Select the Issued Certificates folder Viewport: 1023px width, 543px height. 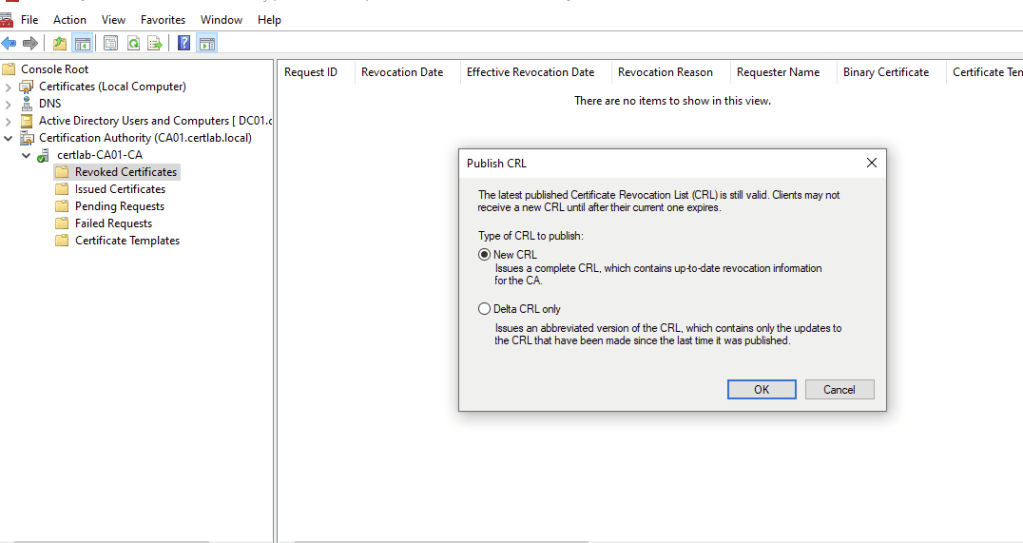click(120, 189)
